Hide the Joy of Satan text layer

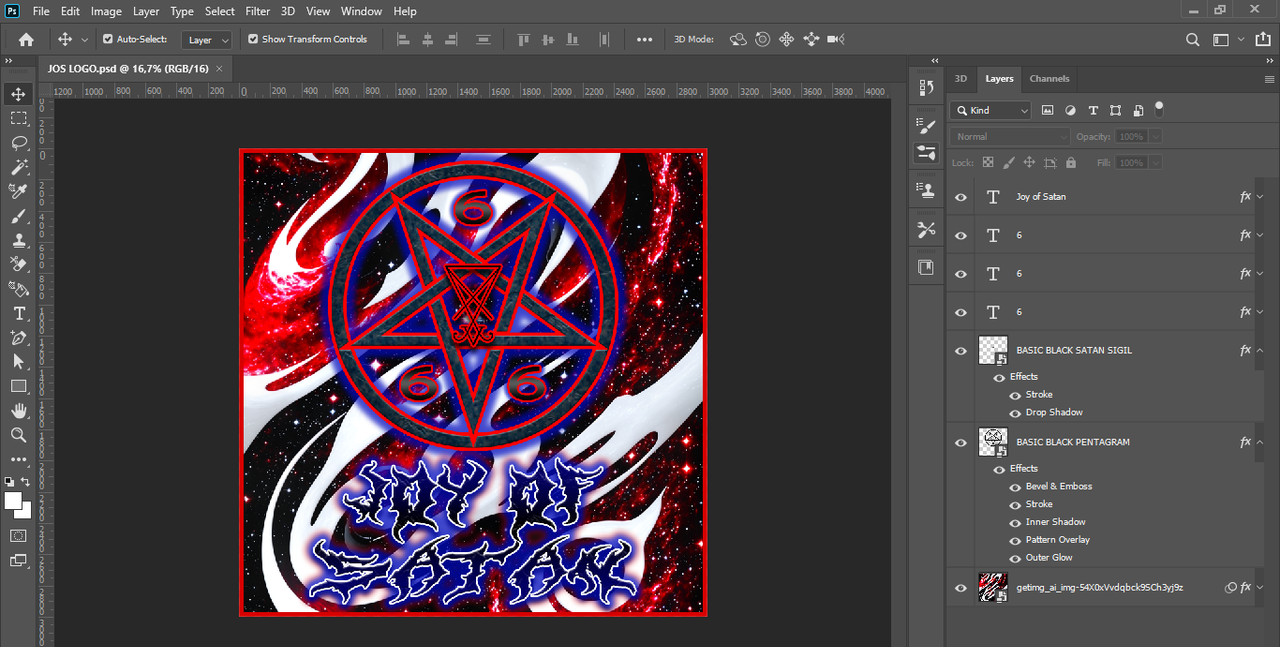pos(961,197)
